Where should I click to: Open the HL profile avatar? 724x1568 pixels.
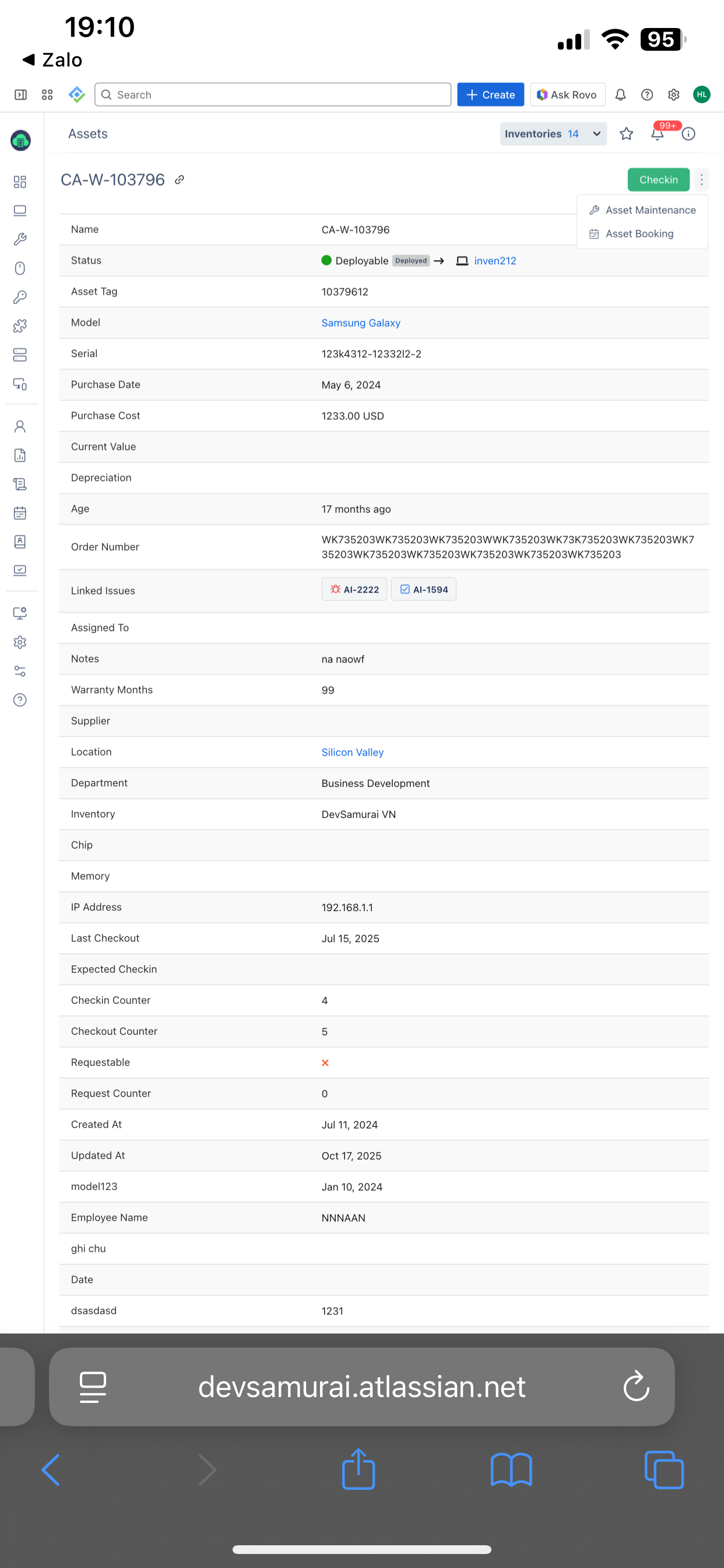701,95
